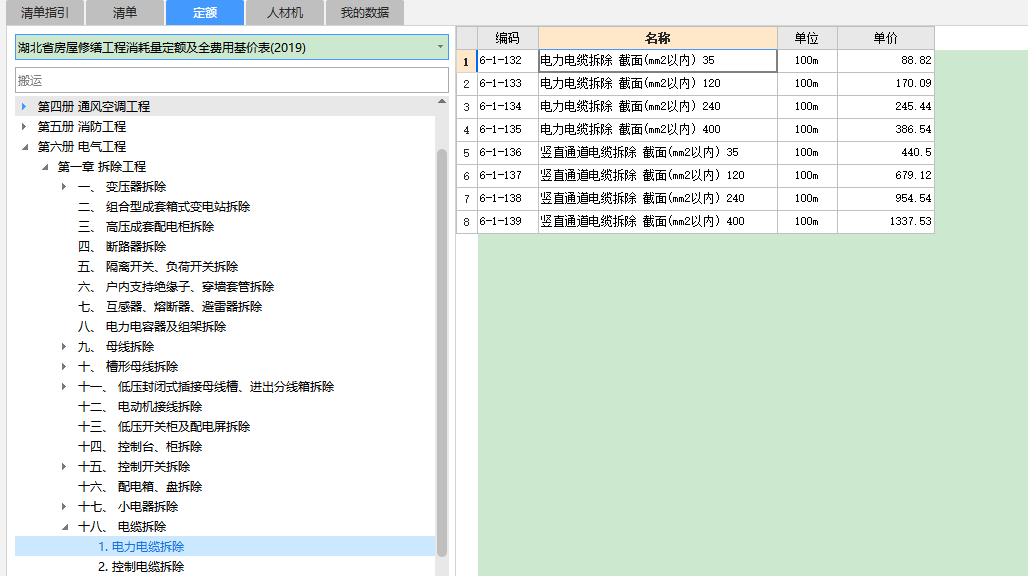Select 竖直通道电缆拆除 截面 35 name cell
This screenshot has height=576, width=1028.
click(658, 153)
